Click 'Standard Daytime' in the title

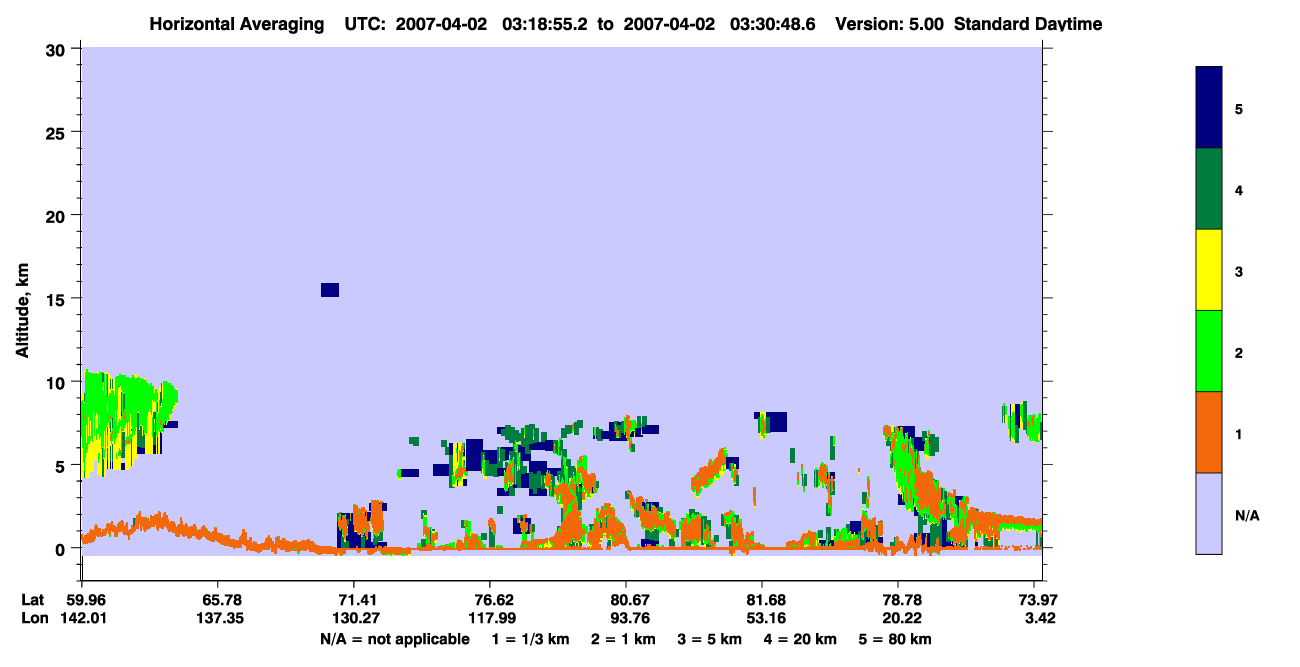coord(1028,24)
